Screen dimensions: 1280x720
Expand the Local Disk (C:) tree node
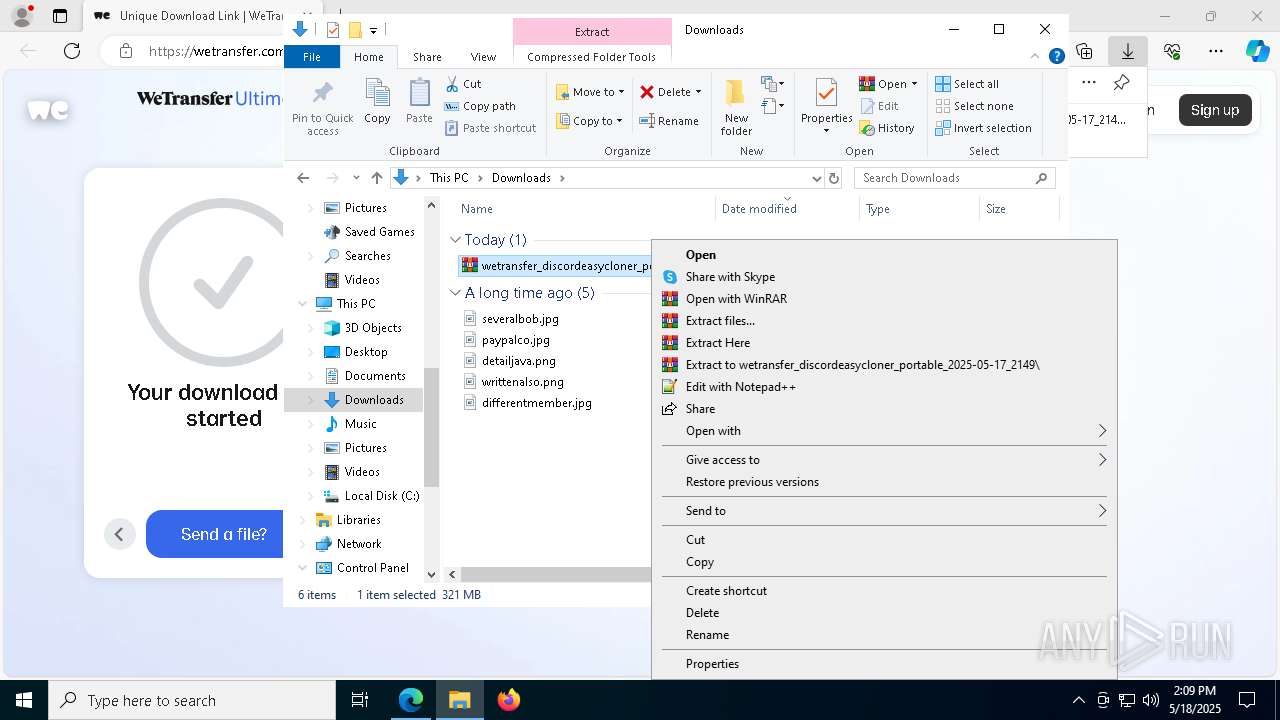310,496
